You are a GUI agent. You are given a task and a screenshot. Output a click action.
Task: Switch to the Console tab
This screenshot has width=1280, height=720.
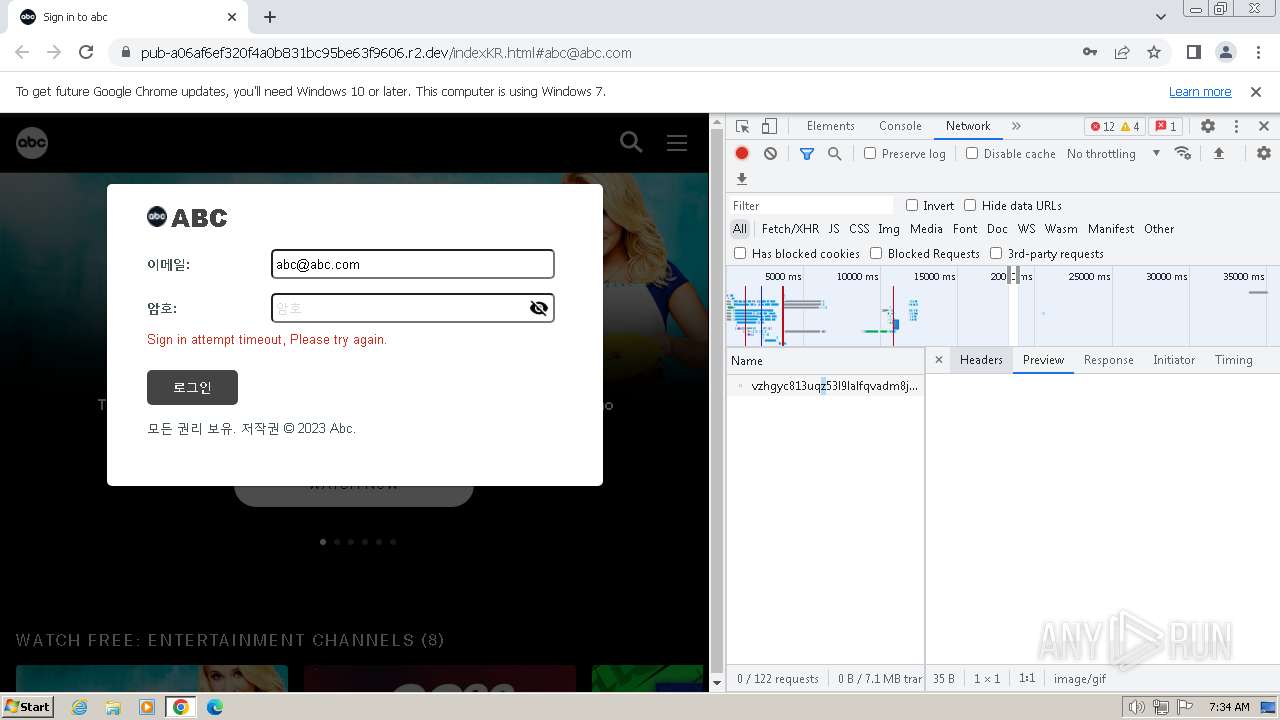point(900,126)
